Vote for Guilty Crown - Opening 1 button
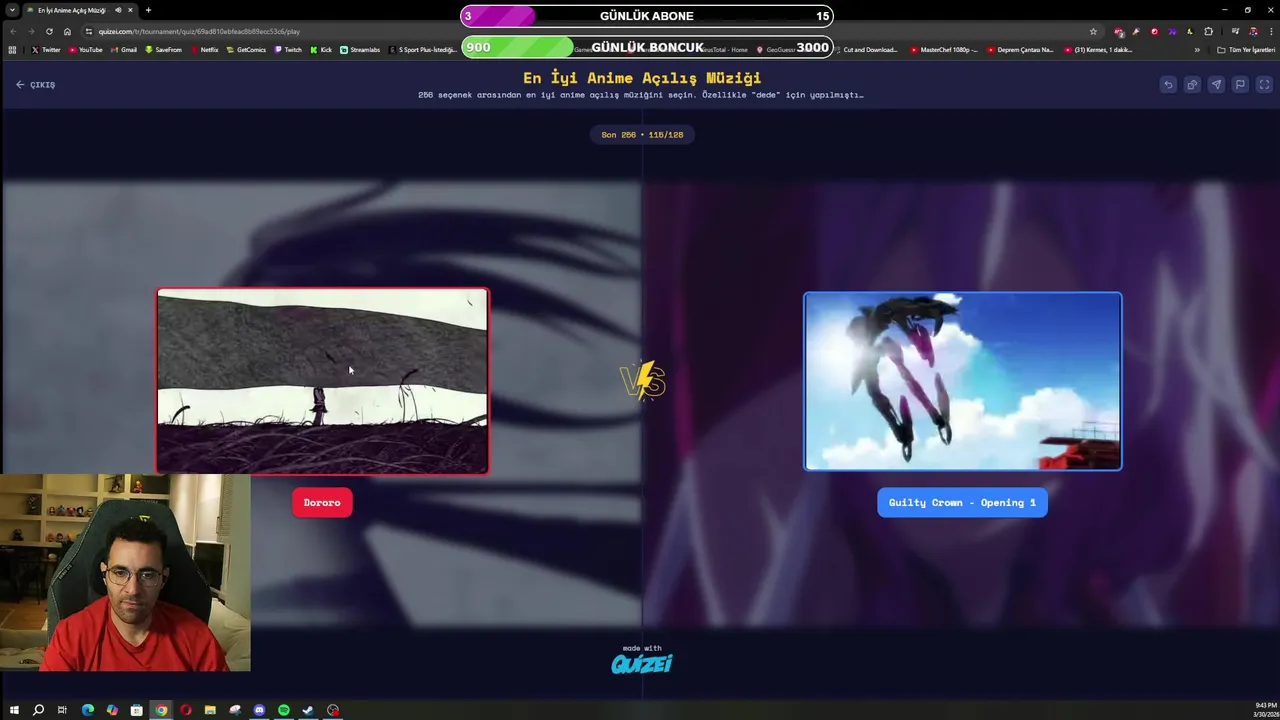Image resolution: width=1280 pixels, height=720 pixels. (x=962, y=503)
